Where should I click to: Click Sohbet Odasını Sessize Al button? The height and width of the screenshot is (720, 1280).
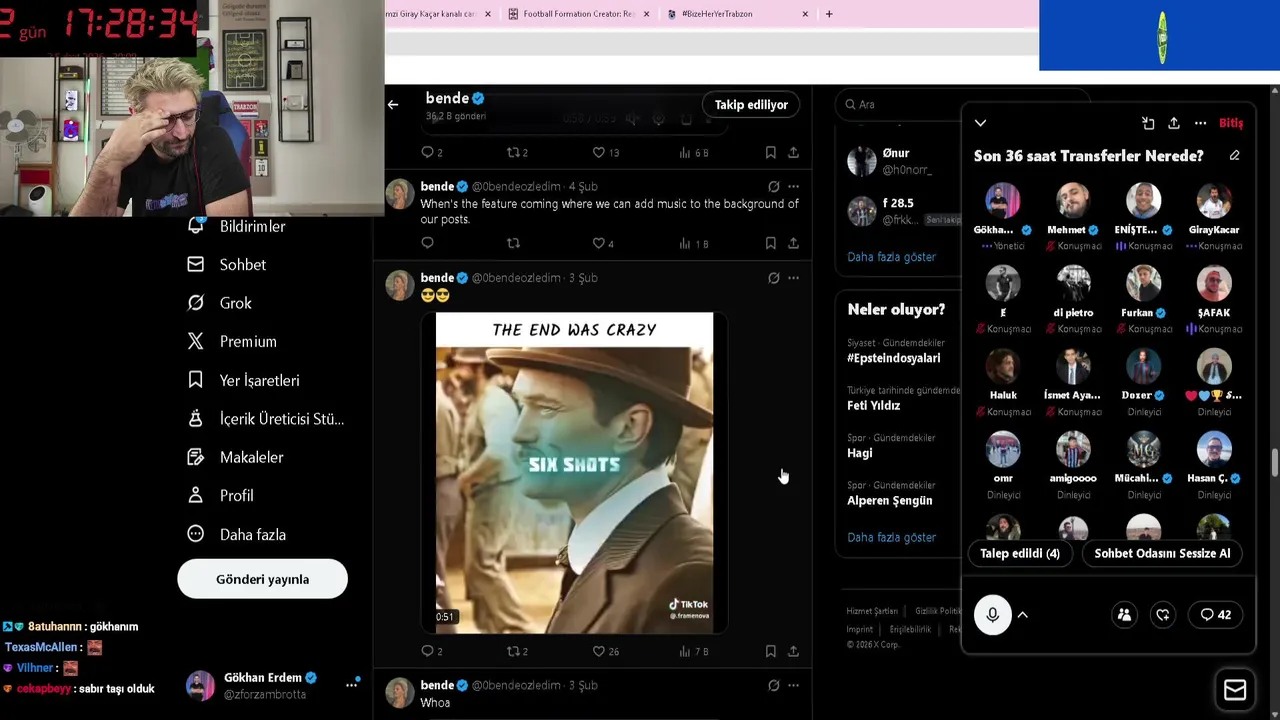point(1162,553)
